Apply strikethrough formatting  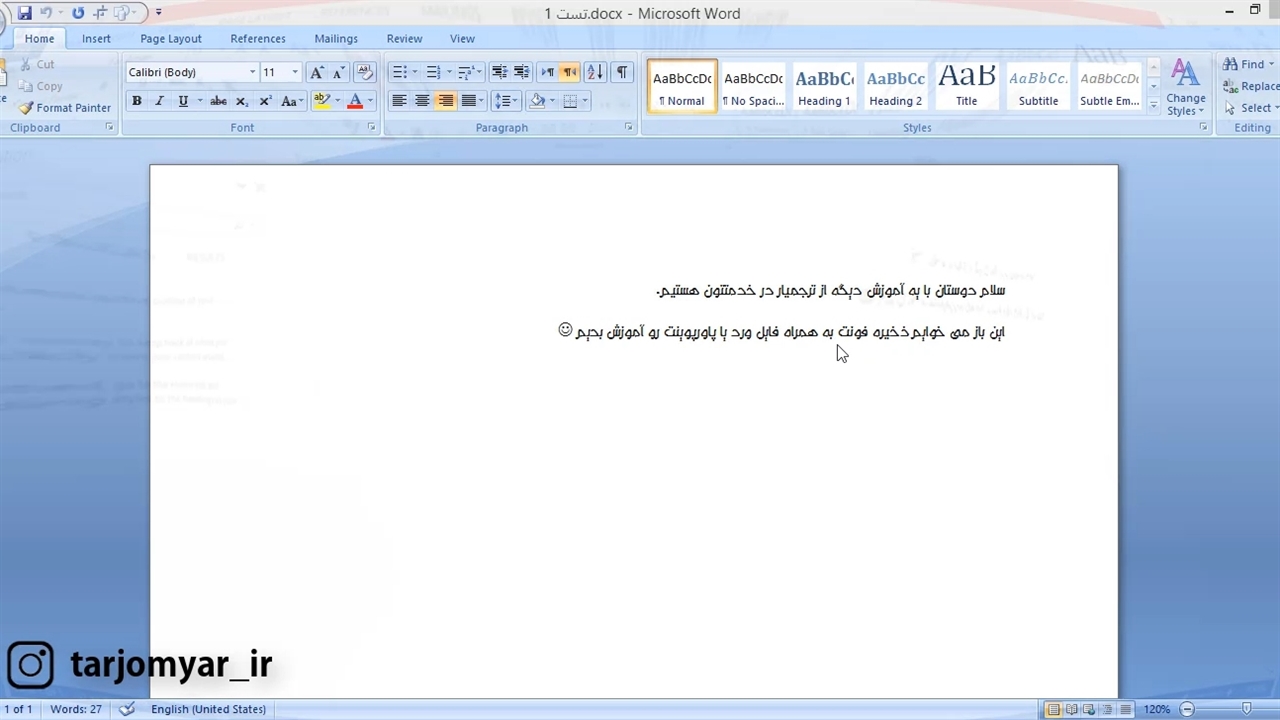[218, 101]
